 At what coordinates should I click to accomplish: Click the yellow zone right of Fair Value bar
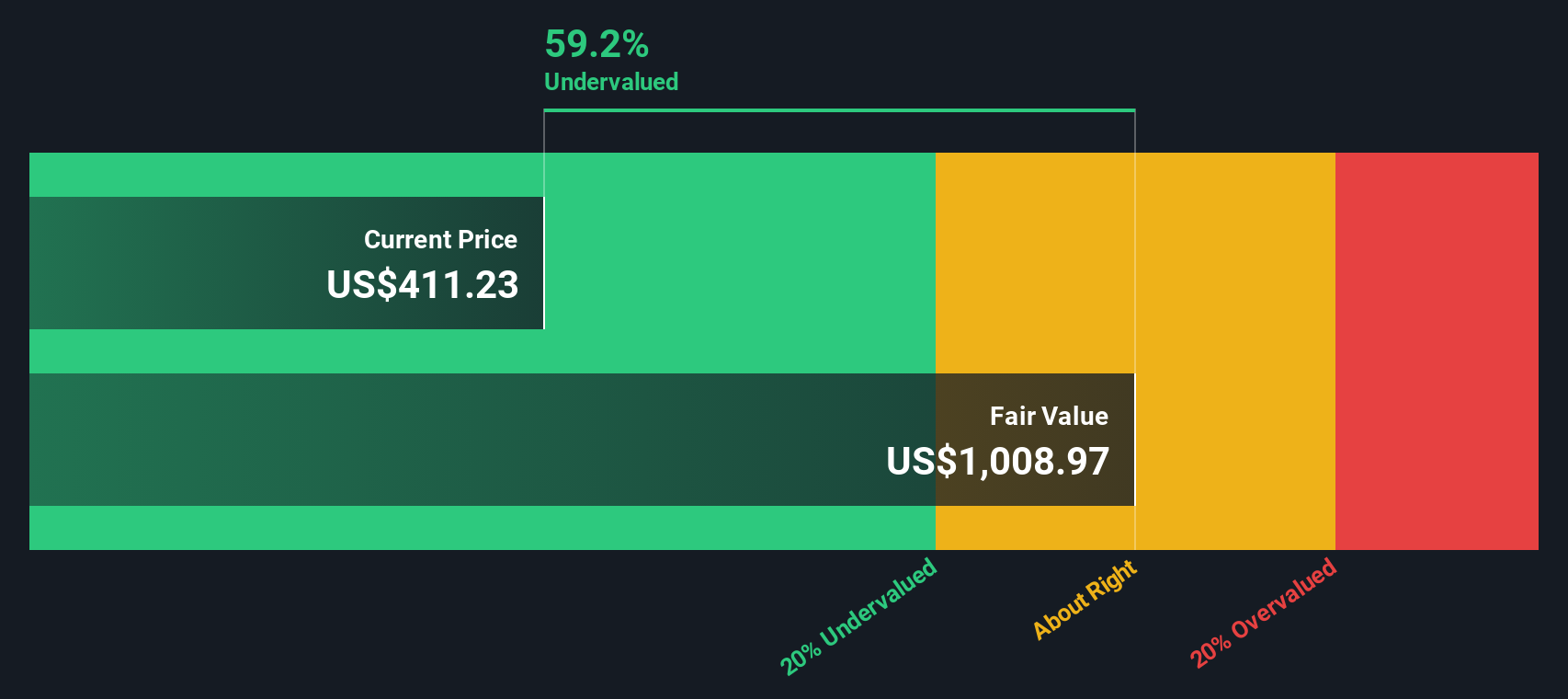(x=1233, y=440)
